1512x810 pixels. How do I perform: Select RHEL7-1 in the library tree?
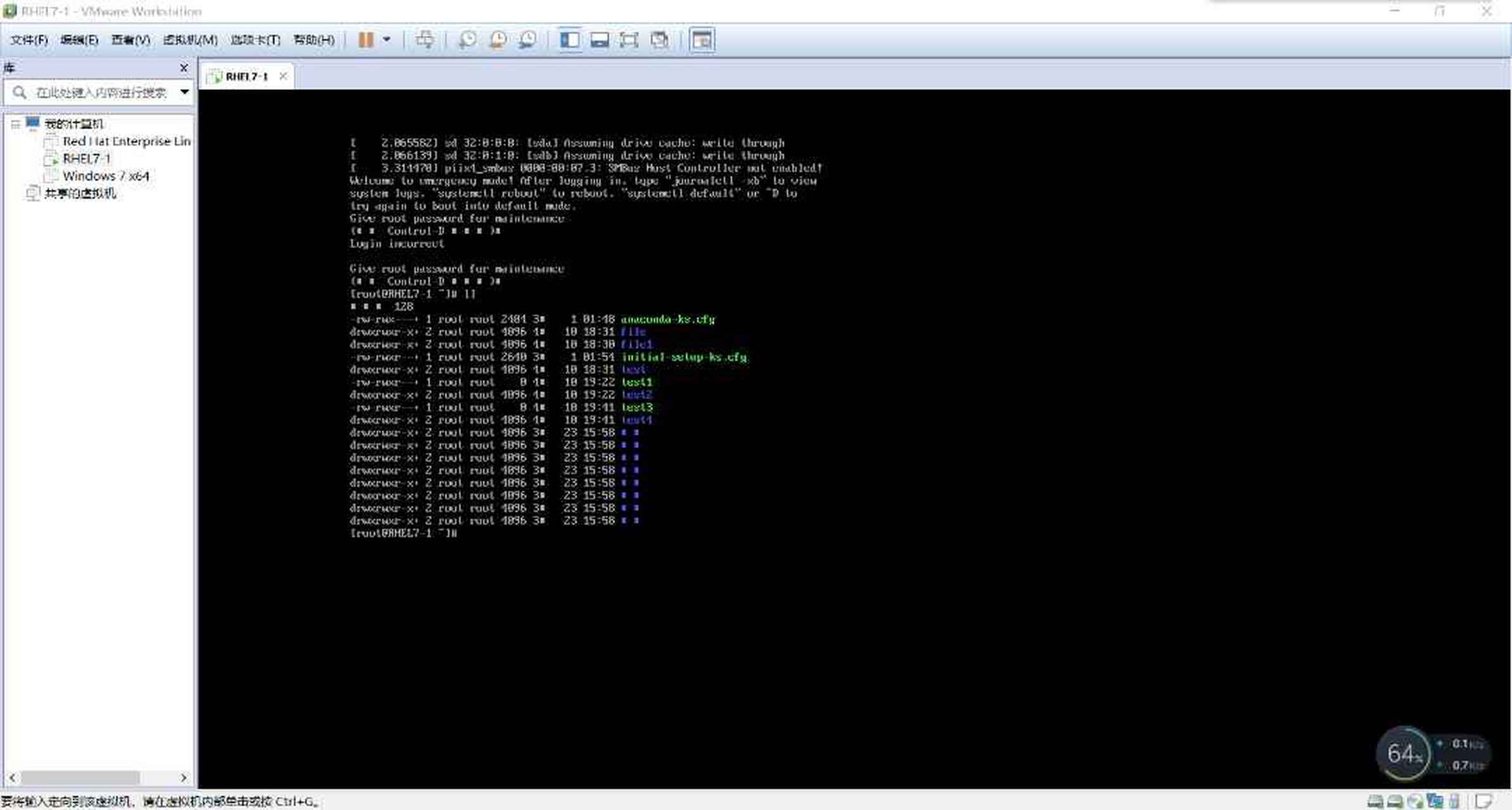86,158
